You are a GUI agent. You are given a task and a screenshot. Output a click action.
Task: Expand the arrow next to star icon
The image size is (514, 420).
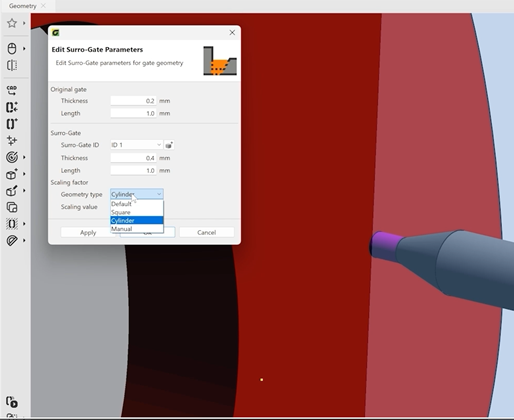pyautogui.click(x=24, y=23)
